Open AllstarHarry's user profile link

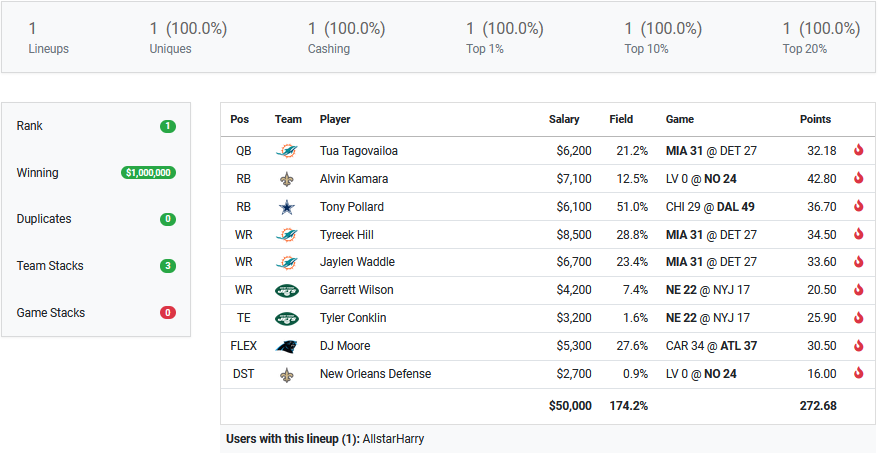(393, 439)
